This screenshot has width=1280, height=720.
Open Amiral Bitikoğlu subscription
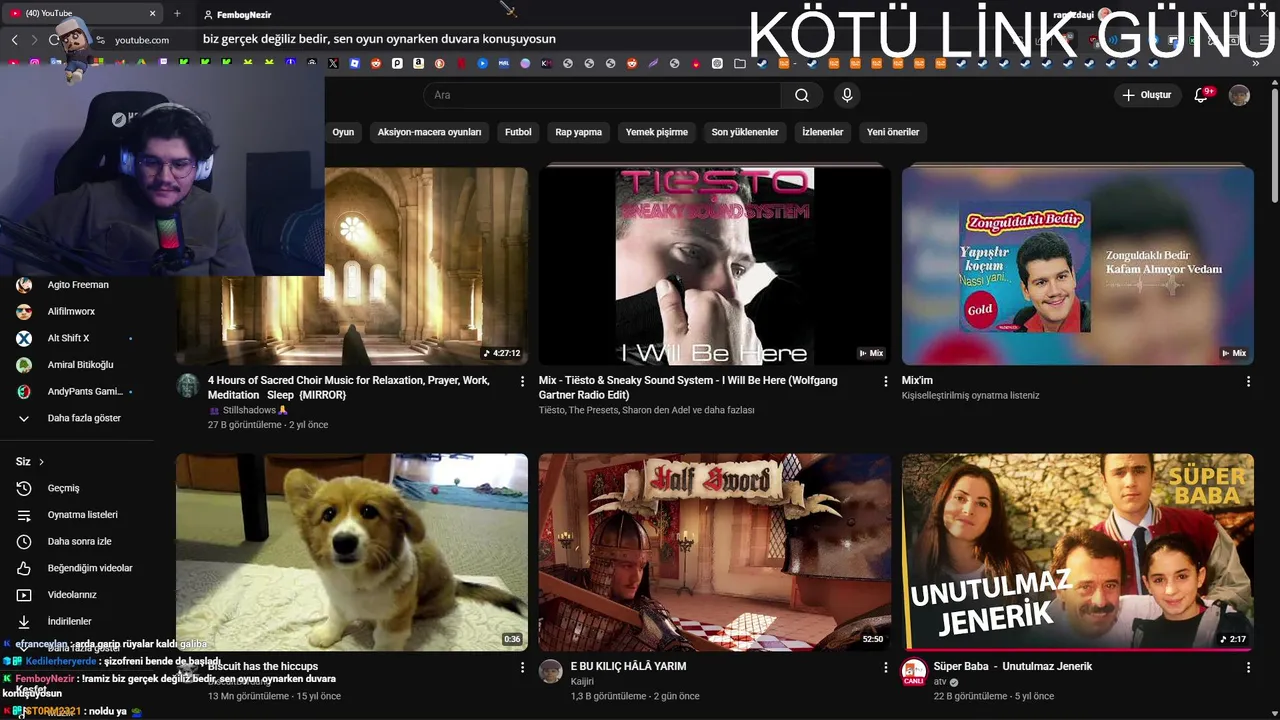coord(78,365)
